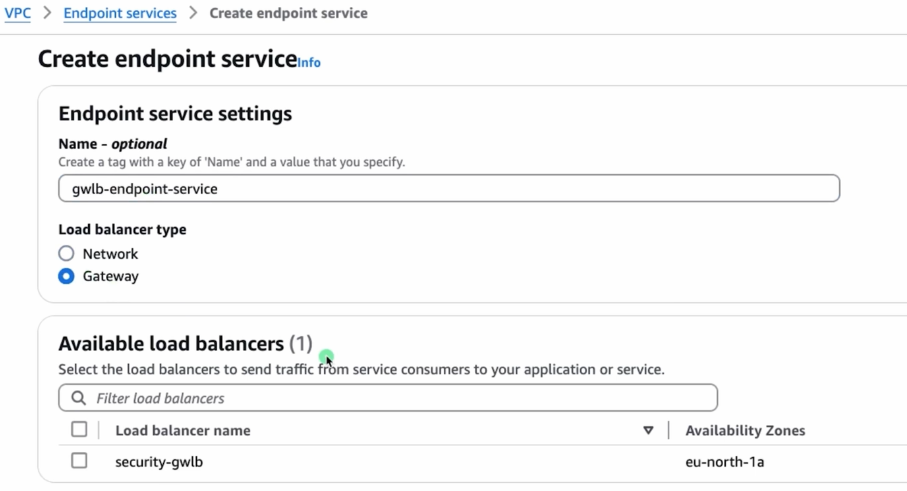The height and width of the screenshot is (491, 907).
Task: Click the Availability Zones column header
Action: point(745,430)
